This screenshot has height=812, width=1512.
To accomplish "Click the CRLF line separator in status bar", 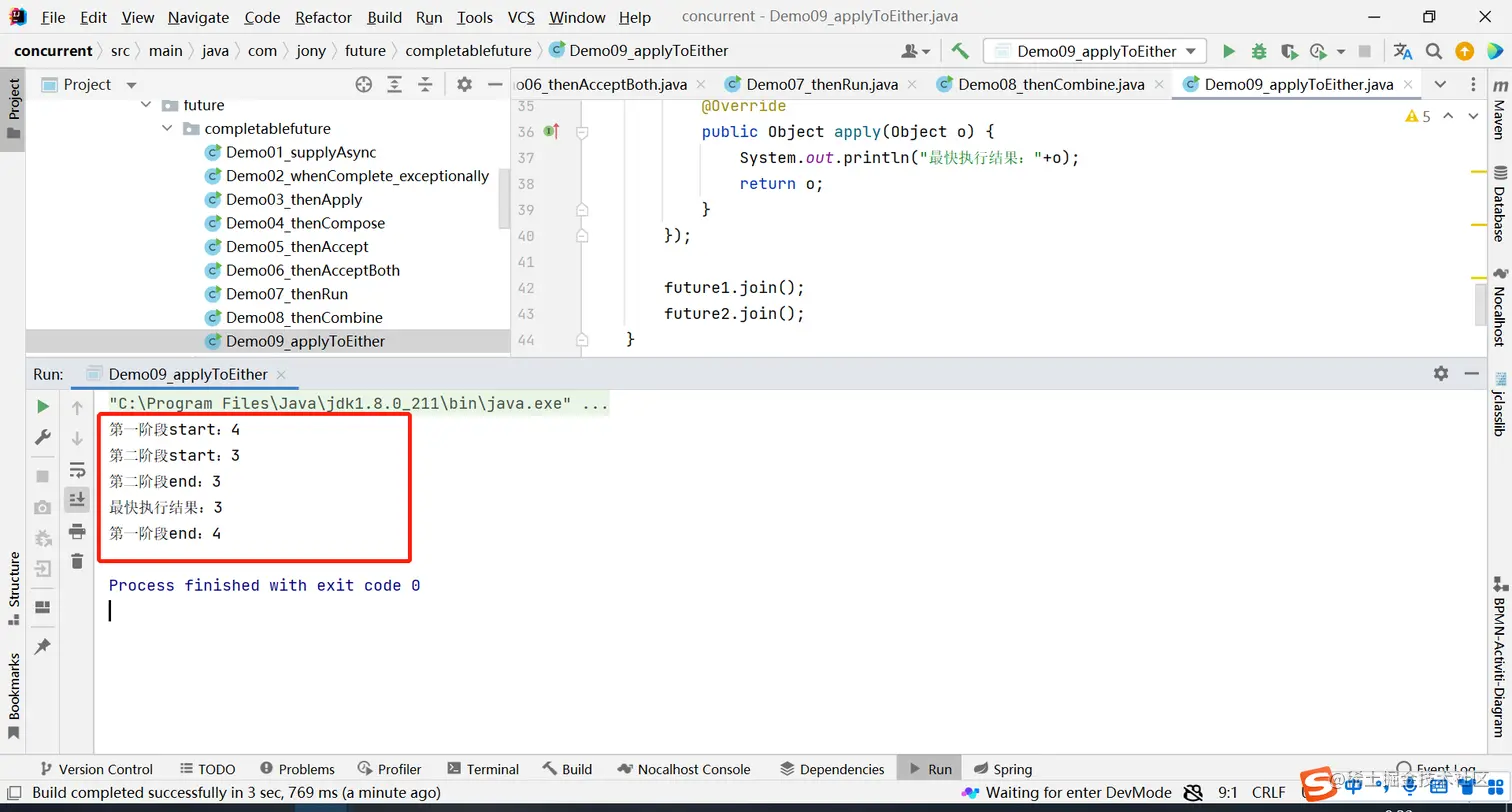I will (1268, 793).
